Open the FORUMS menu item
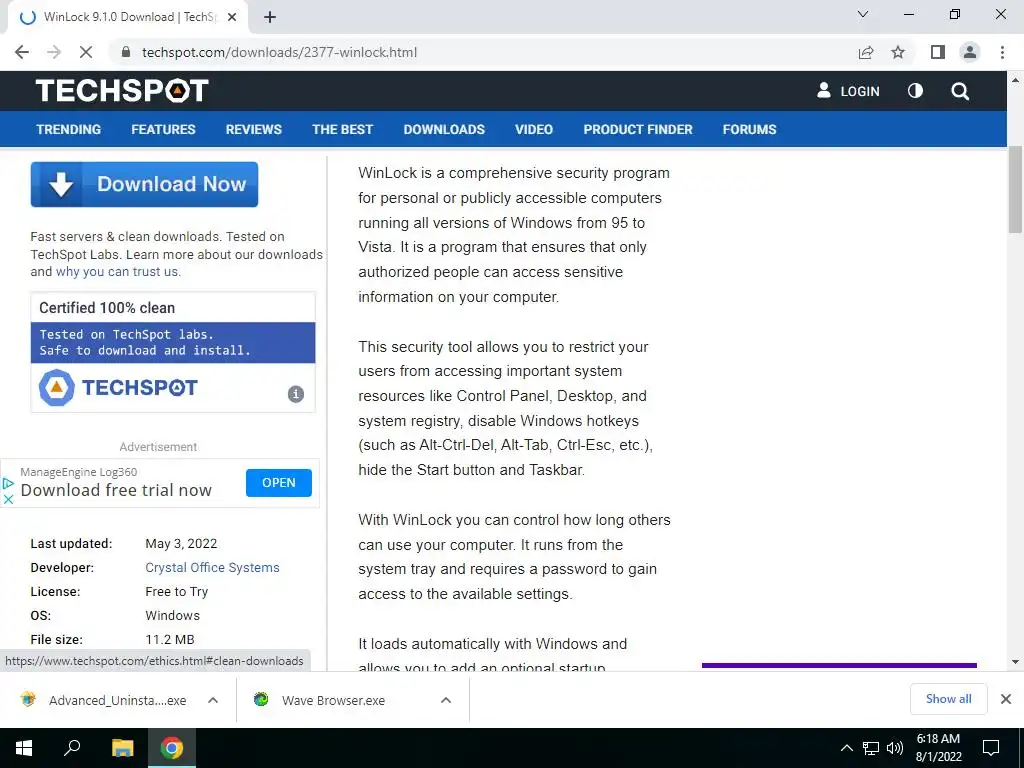 point(750,129)
